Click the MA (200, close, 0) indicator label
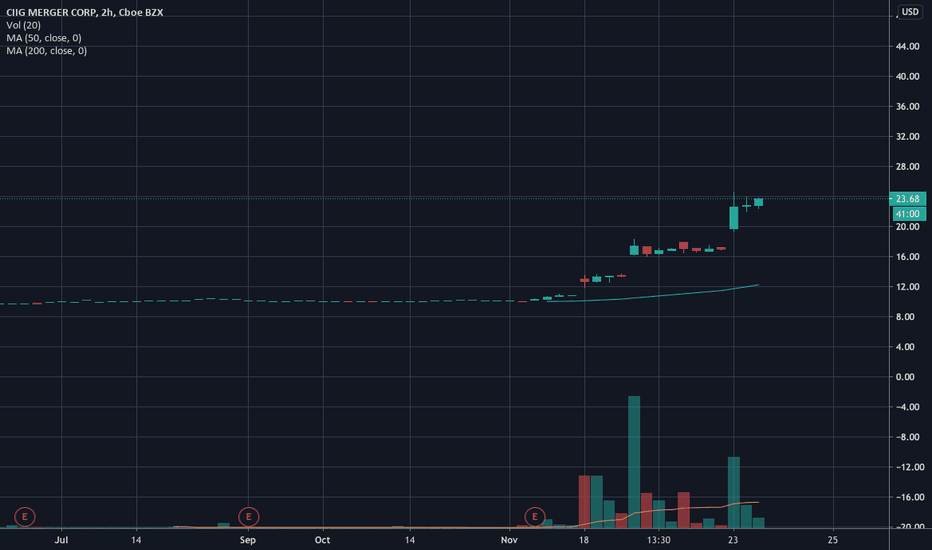Screen dimensions: 932x550 click(46, 51)
